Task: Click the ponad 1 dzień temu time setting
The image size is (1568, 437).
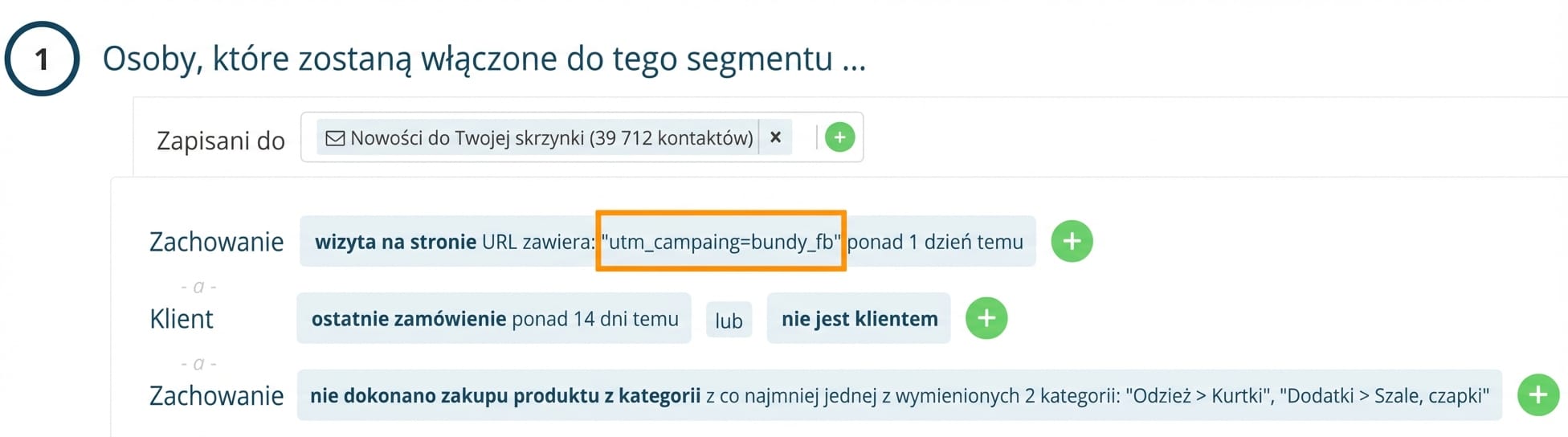Action: [x=936, y=242]
